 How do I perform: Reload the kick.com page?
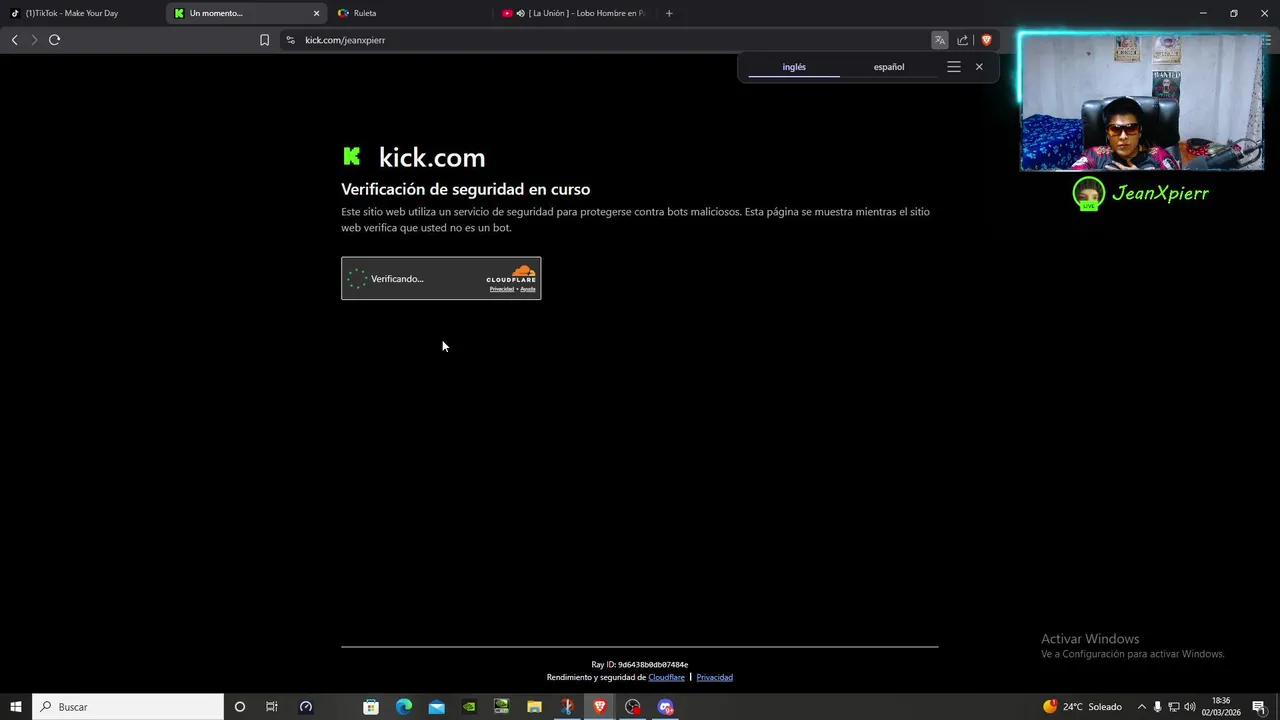54,40
